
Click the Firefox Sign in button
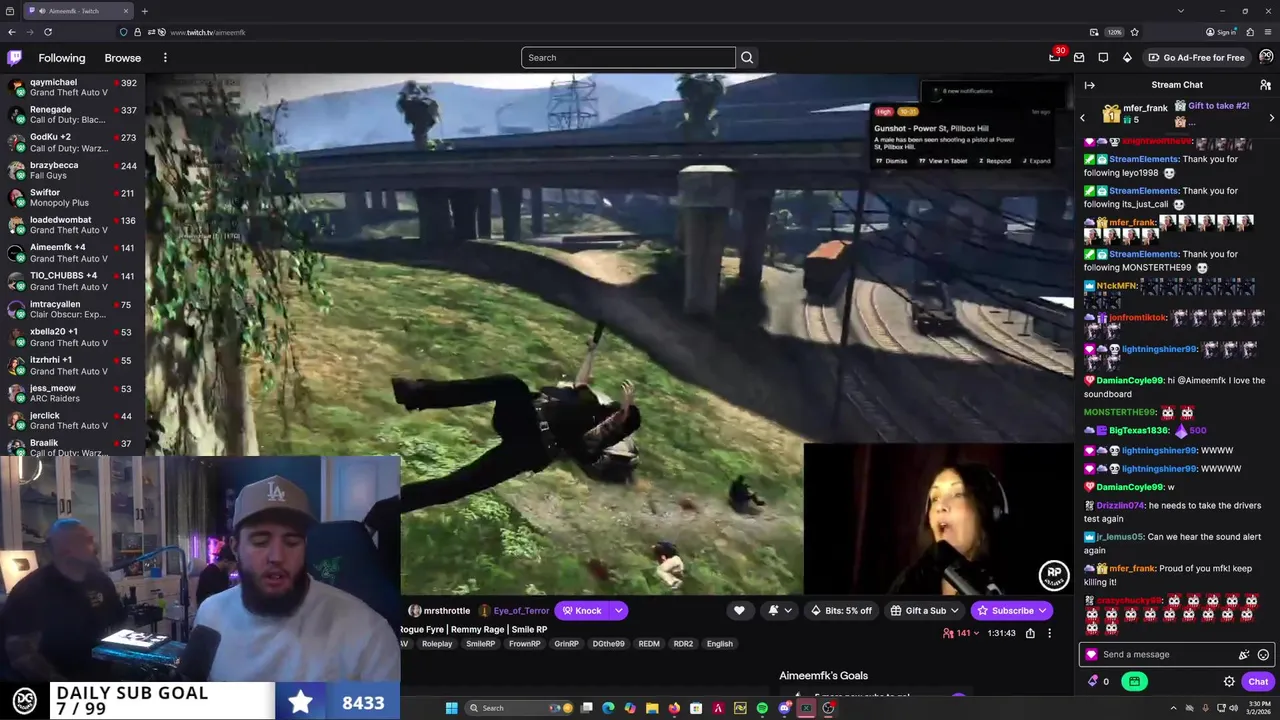tap(1221, 32)
